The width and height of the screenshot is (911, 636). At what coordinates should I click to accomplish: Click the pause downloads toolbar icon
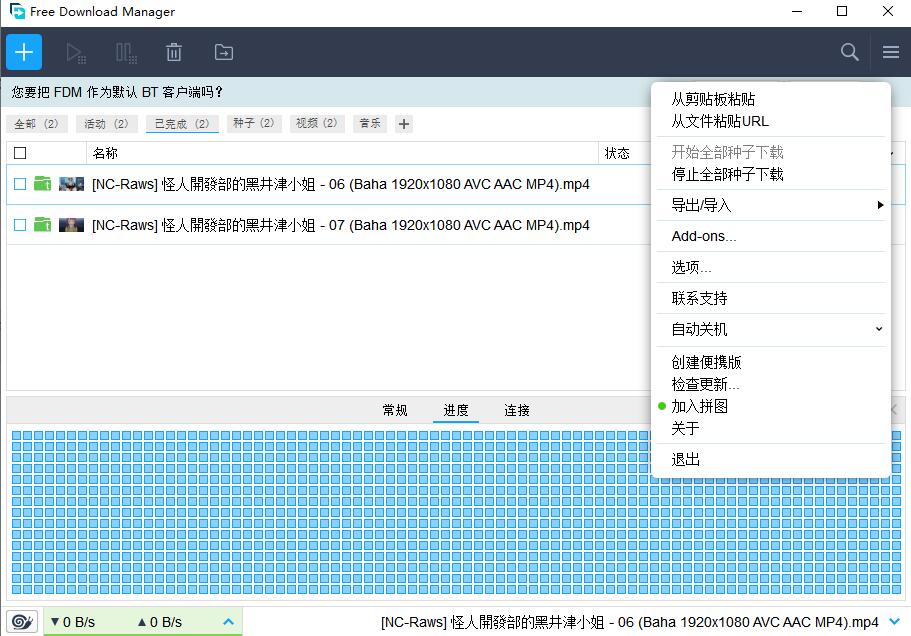[126, 52]
